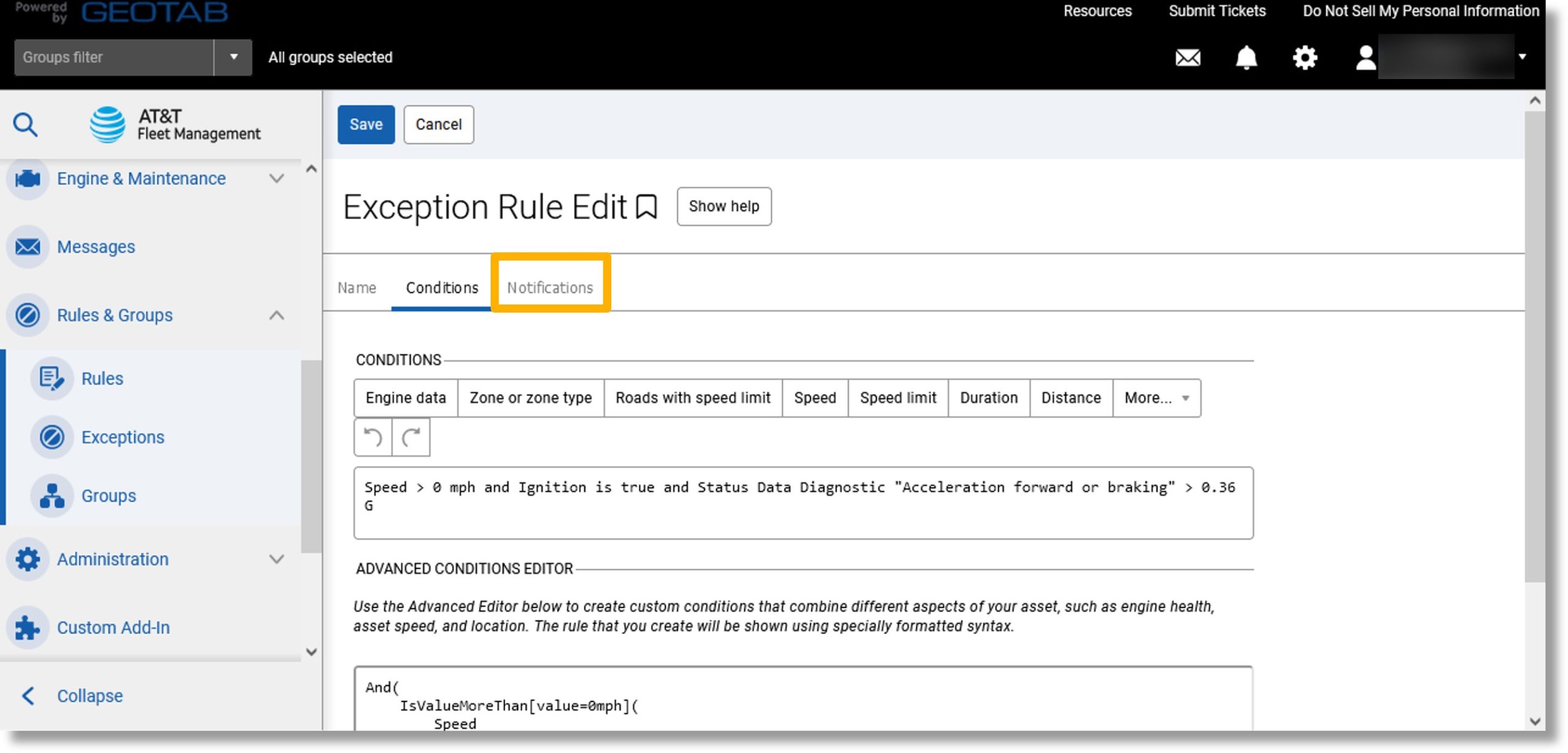Click the Custom Add-In puzzle icon

pos(27,627)
